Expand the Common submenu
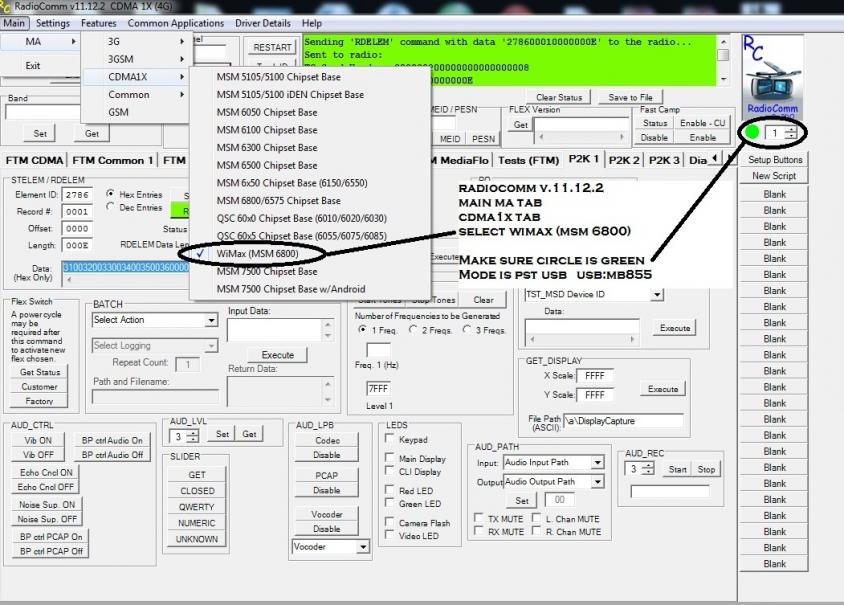The height and width of the screenshot is (605, 844). tap(137, 95)
